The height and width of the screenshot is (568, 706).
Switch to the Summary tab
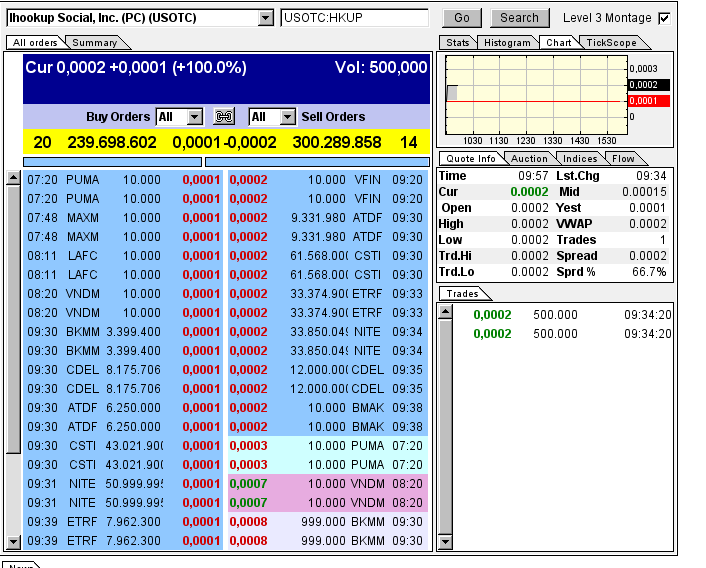(95, 42)
